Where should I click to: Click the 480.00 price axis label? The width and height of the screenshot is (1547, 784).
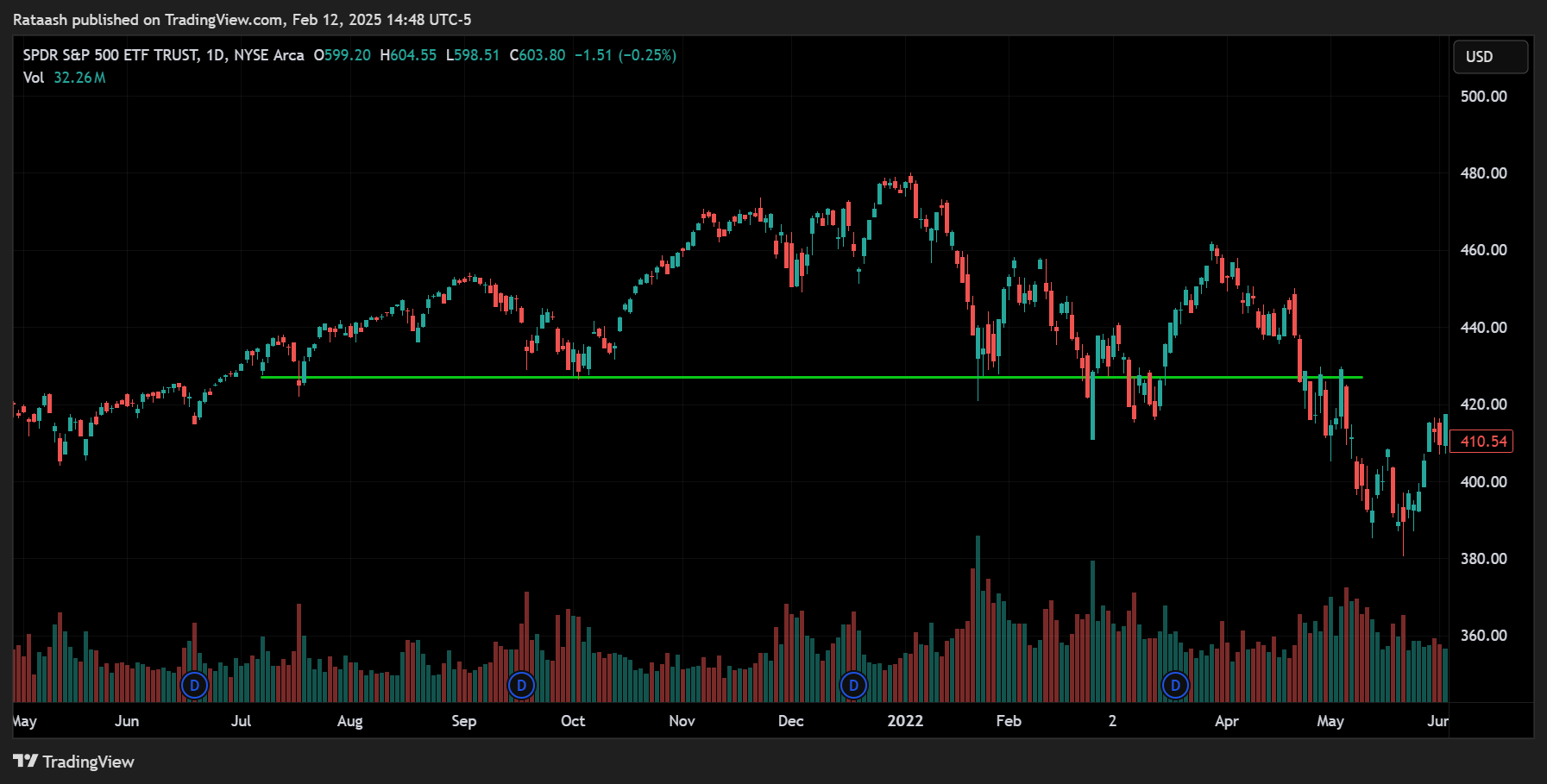coord(1483,173)
